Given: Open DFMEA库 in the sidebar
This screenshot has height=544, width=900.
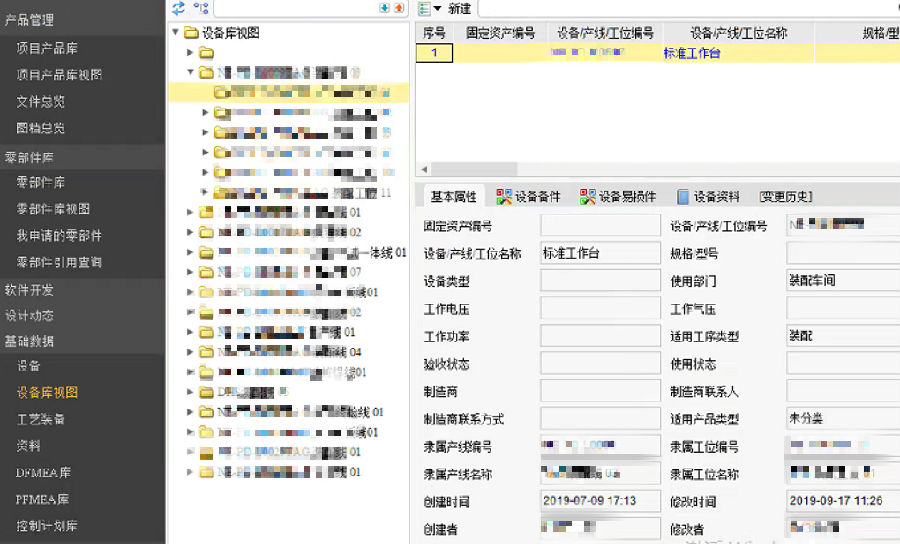Looking at the screenshot, I should coord(43,473).
